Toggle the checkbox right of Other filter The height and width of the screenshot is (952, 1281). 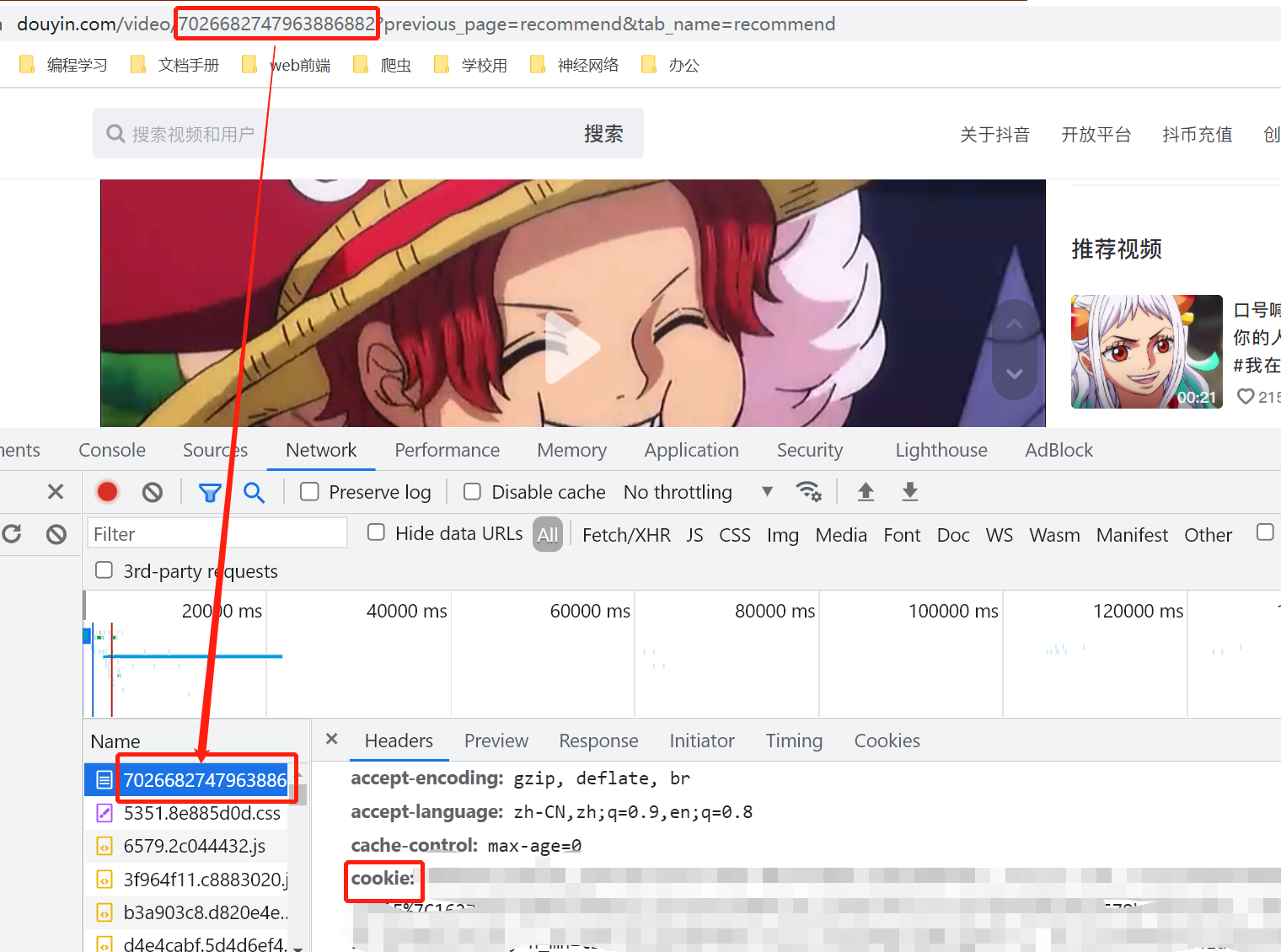pos(1264,532)
